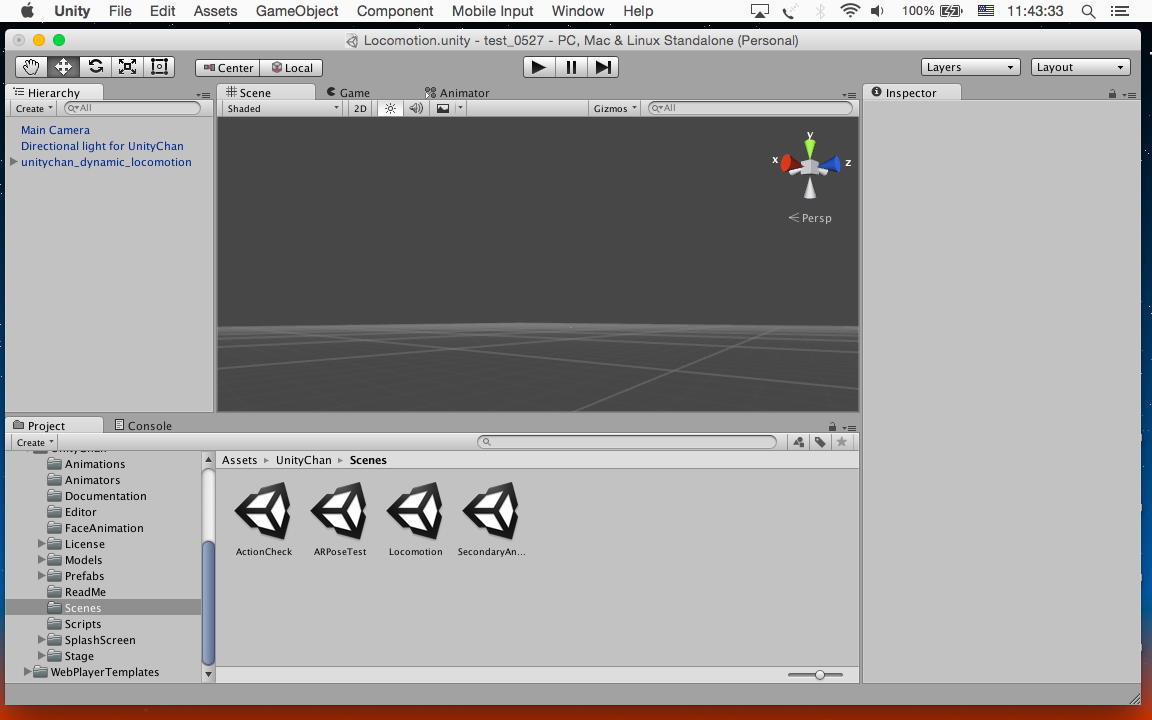Viewport: 1152px width, 720px height.
Task: Click UnityChan in the breadcrumb path
Action: tap(303, 460)
